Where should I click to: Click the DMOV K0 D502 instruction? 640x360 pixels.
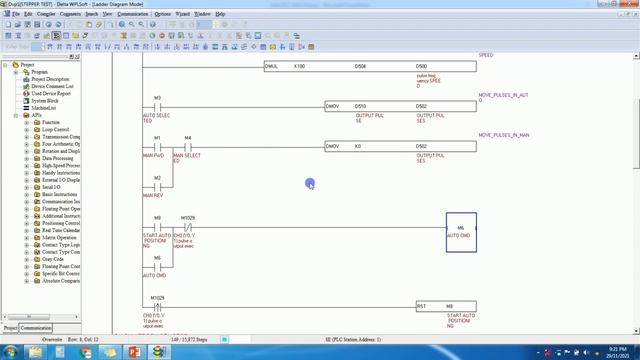[x=400, y=146]
